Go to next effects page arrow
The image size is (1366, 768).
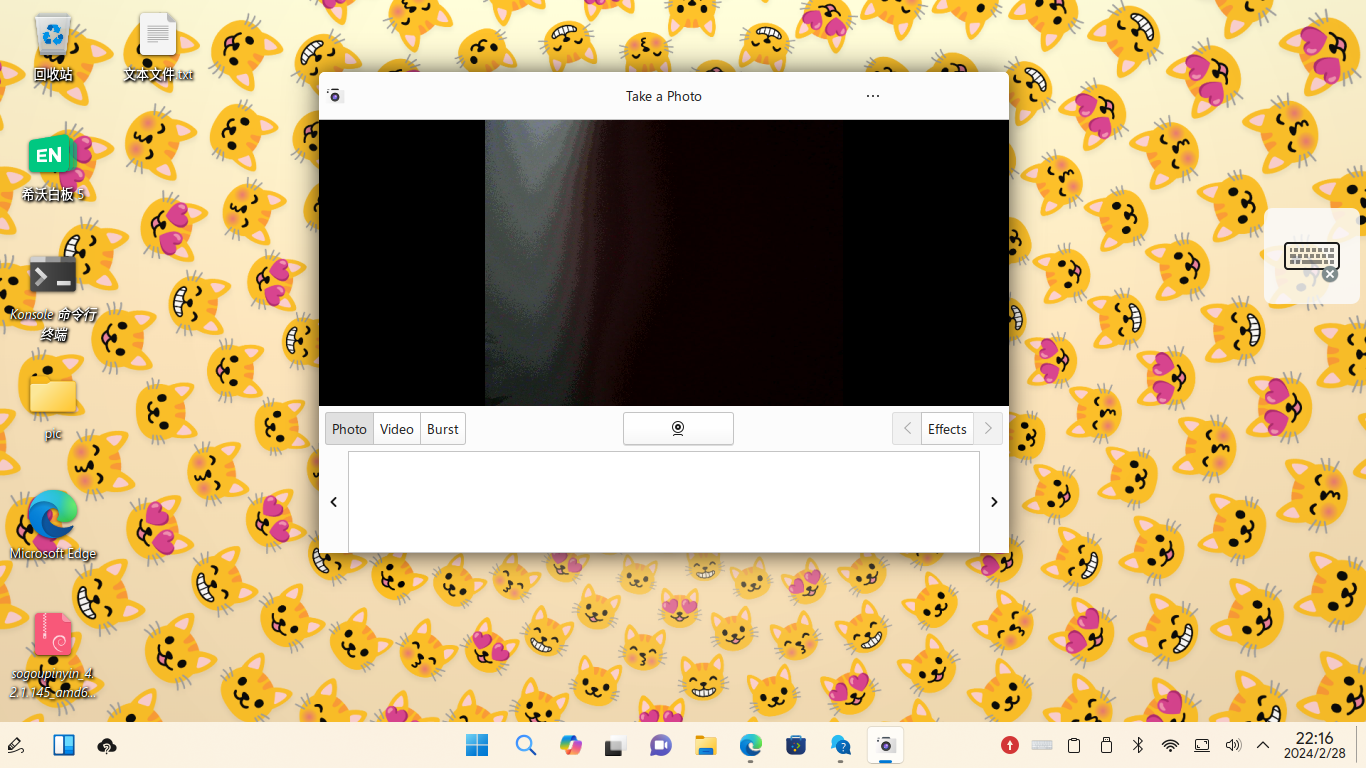pyautogui.click(x=988, y=429)
